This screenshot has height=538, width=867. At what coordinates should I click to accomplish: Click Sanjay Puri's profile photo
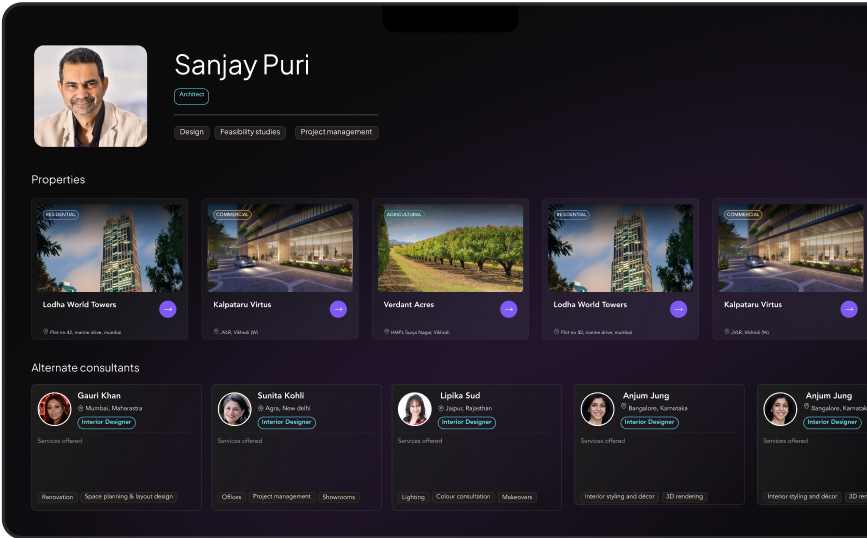coord(91,96)
